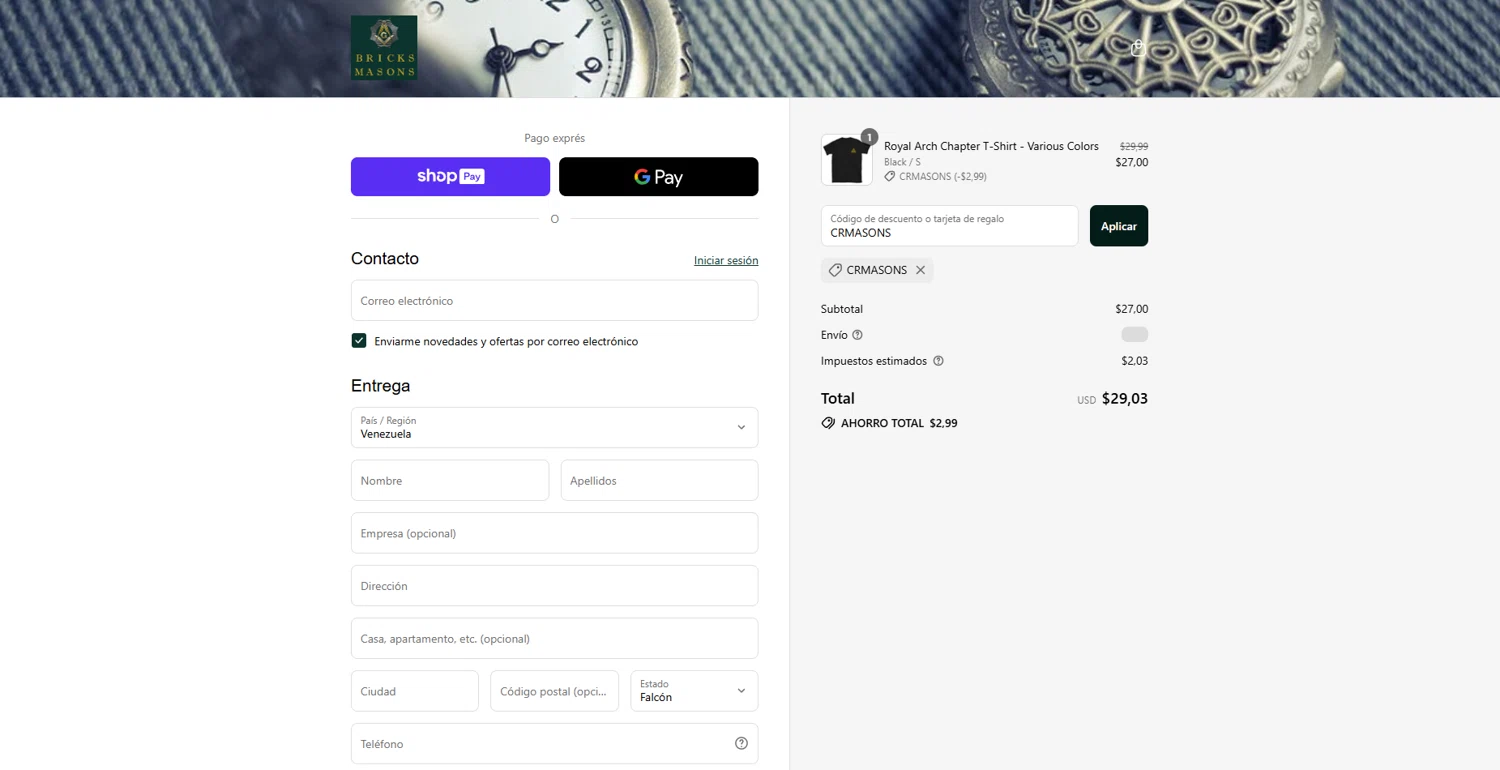1500x770 pixels.
Task: Click the AHORRO TOTAL savings tag icon
Action: 828,423
